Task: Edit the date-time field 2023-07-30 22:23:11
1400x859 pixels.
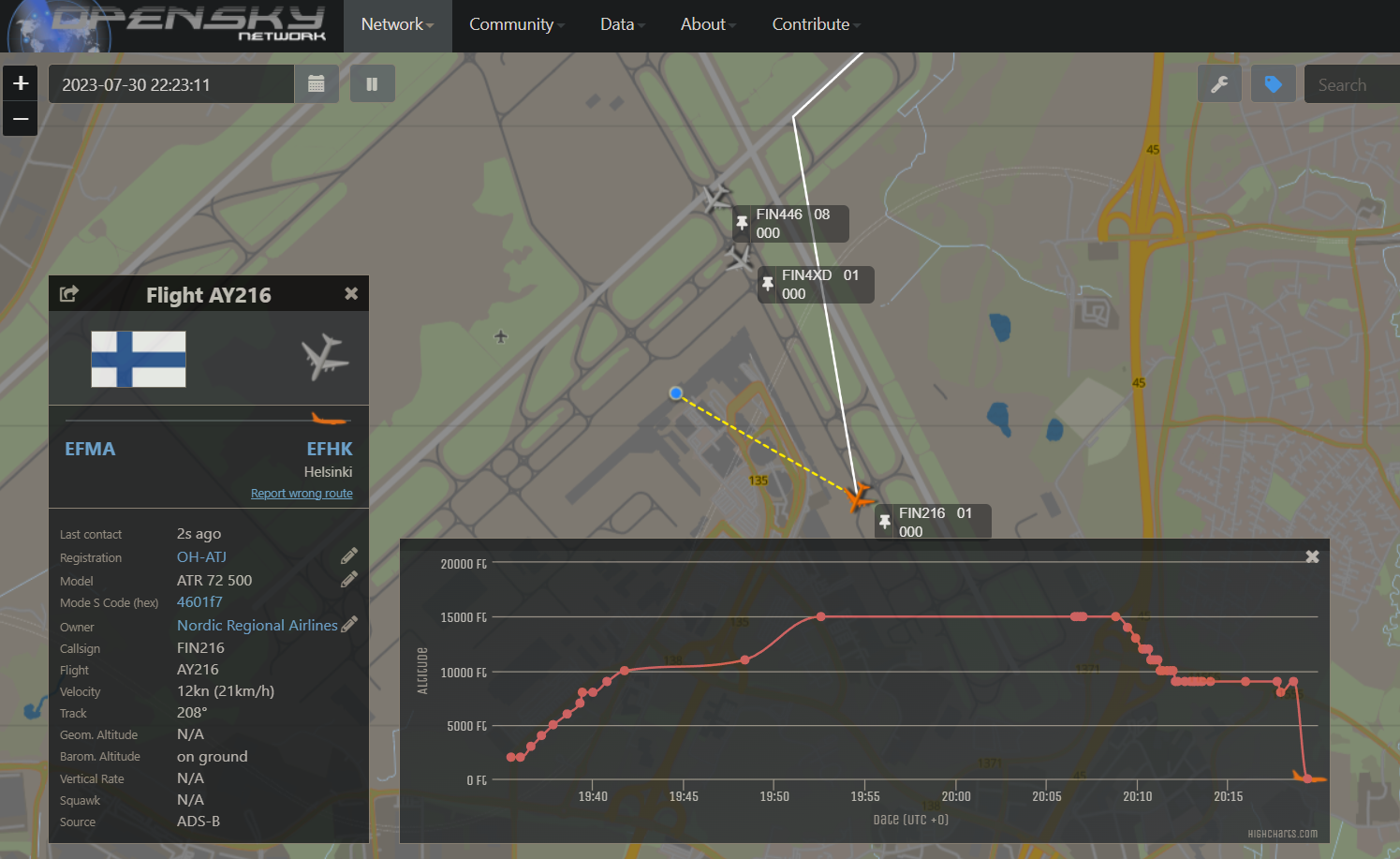Action: click(171, 84)
